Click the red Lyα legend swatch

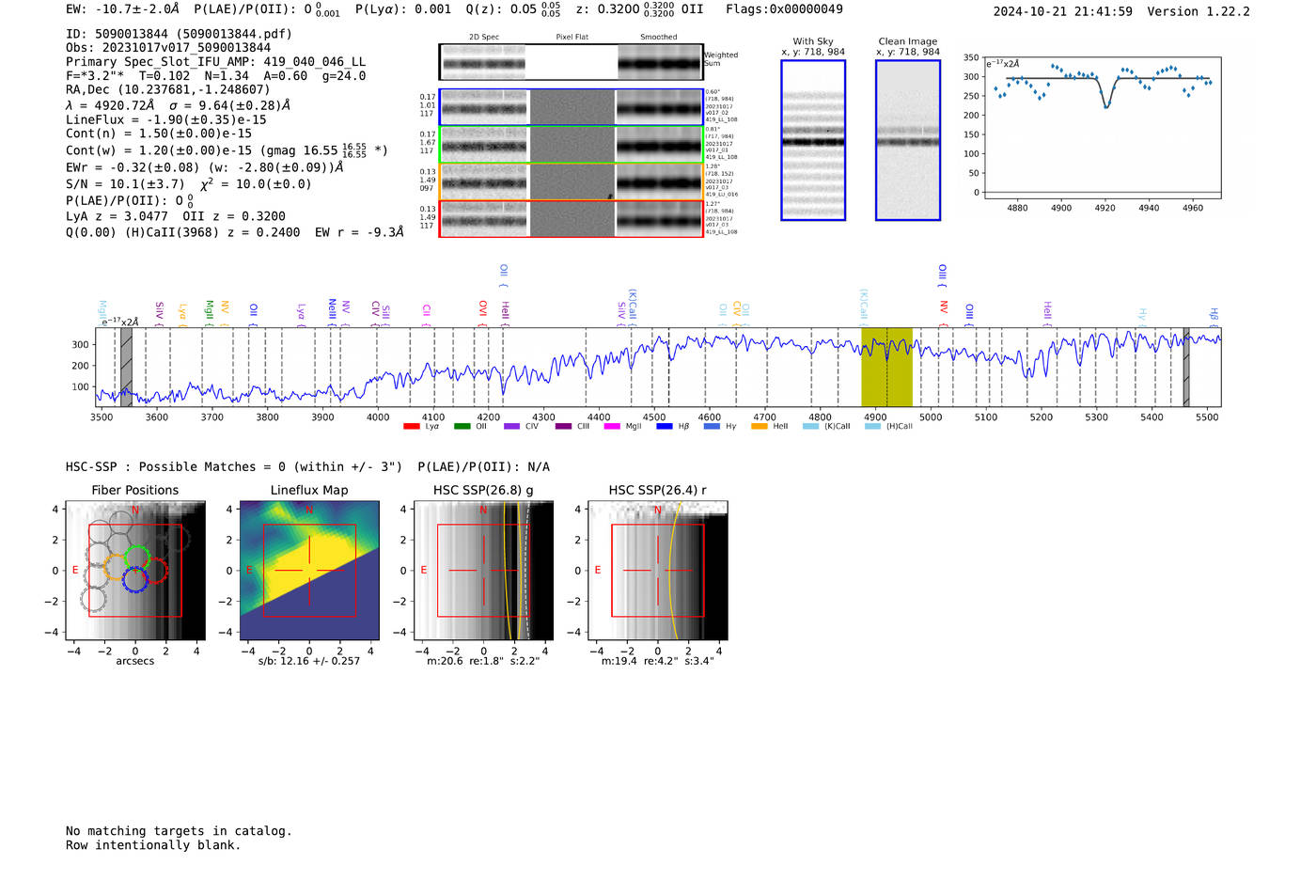(411, 427)
